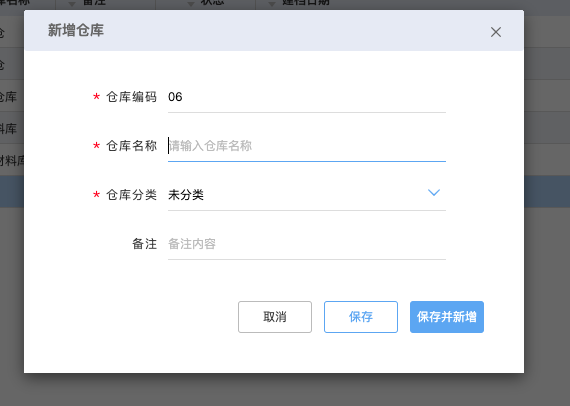
Task: Click the 仓库名称 label
Action: (x=131, y=146)
